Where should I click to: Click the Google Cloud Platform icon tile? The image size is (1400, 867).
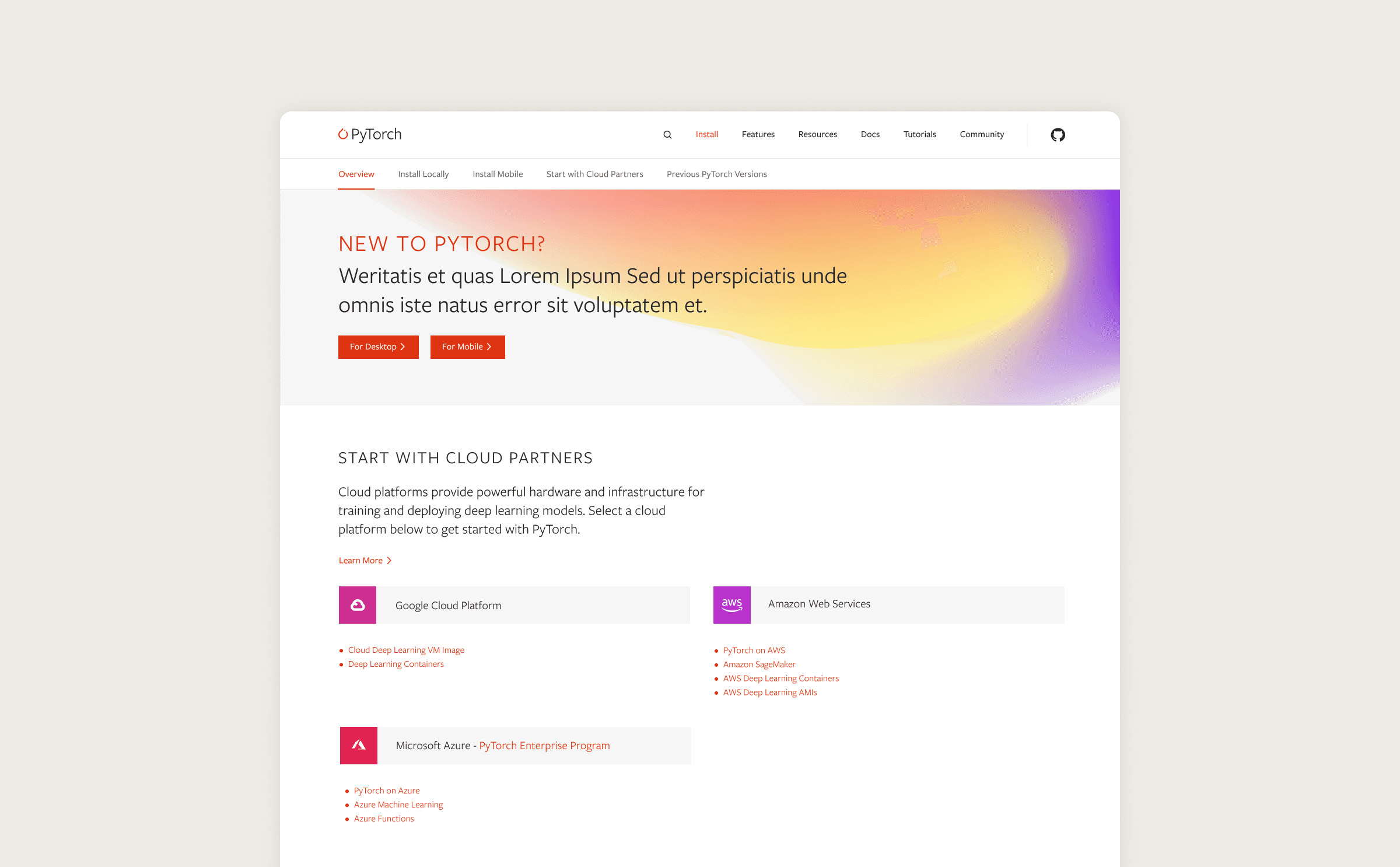358,605
